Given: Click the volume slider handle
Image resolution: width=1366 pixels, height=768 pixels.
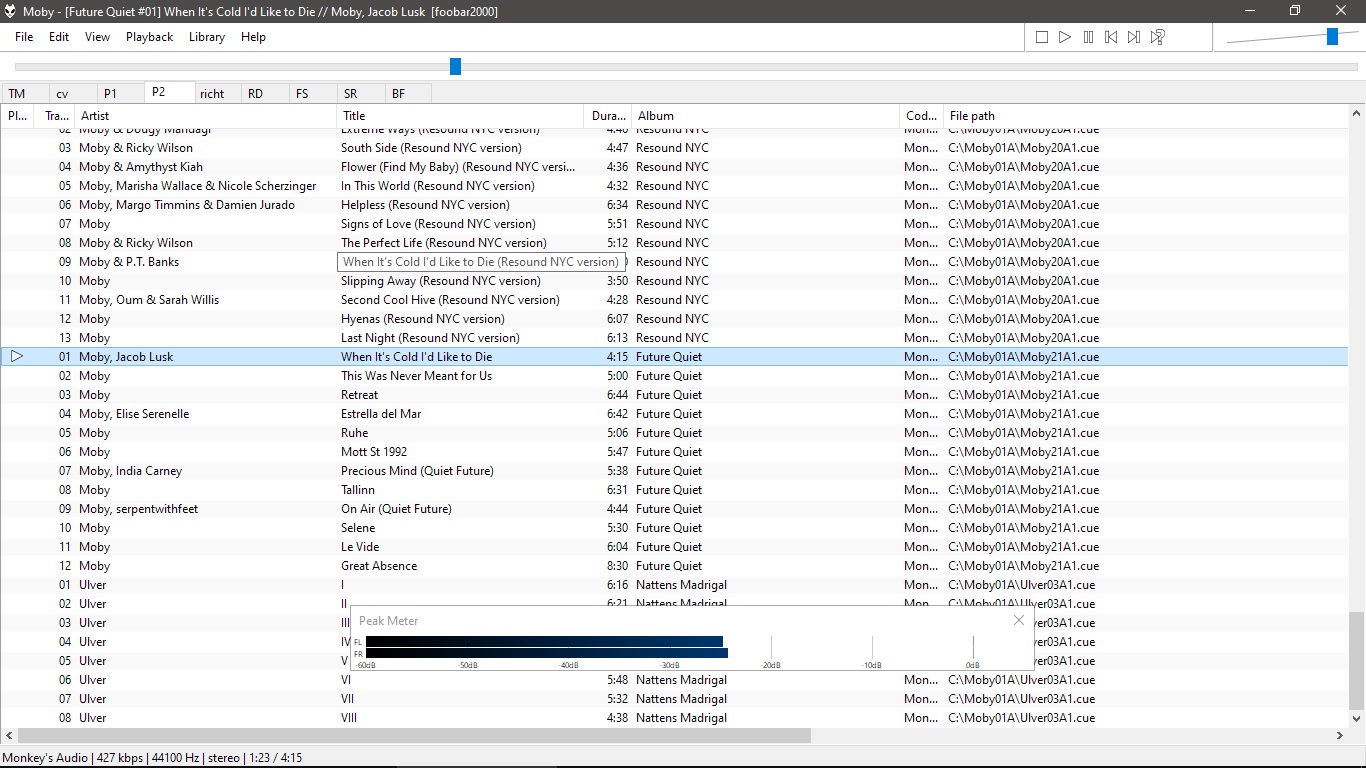Looking at the screenshot, I should point(1332,37).
